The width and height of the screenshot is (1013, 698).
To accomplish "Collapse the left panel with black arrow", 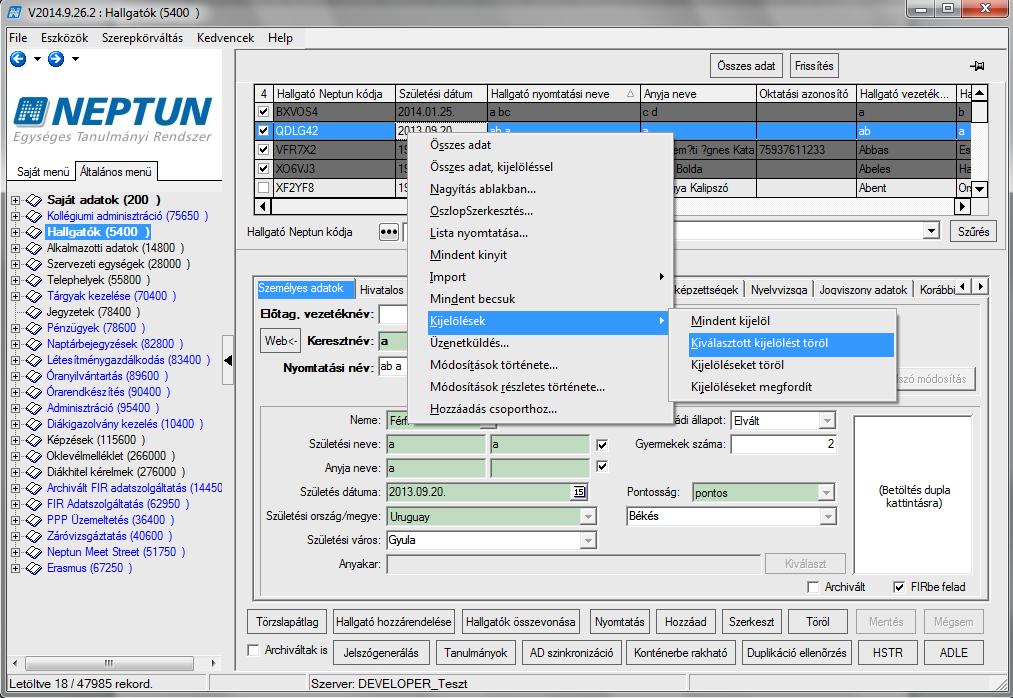I will pos(227,360).
